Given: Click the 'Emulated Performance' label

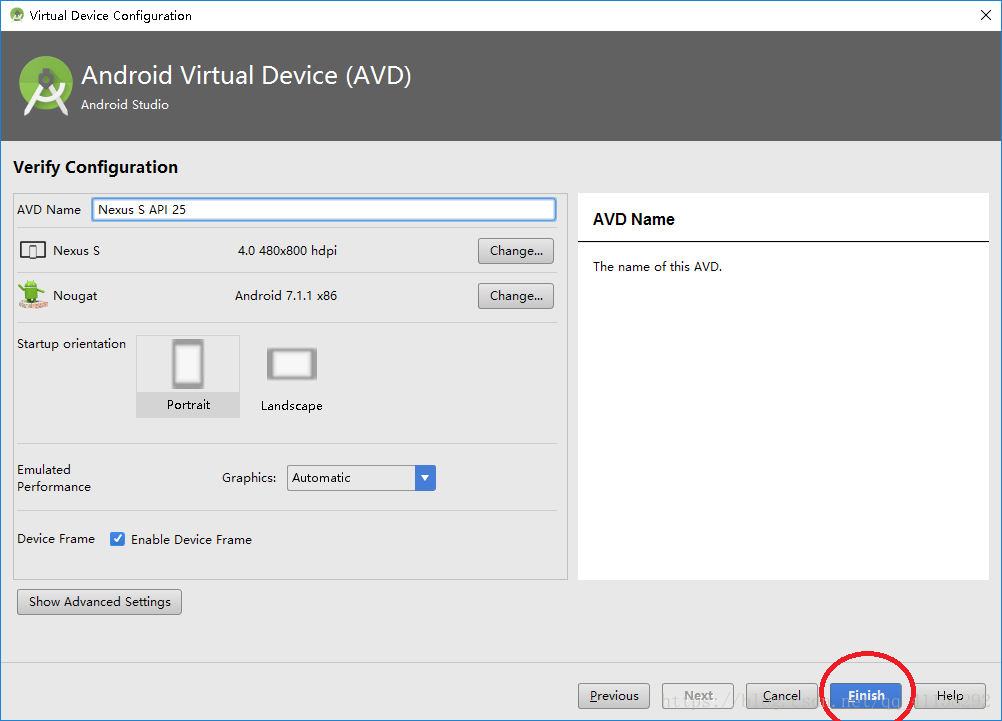Looking at the screenshot, I should (x=54, y=478).
